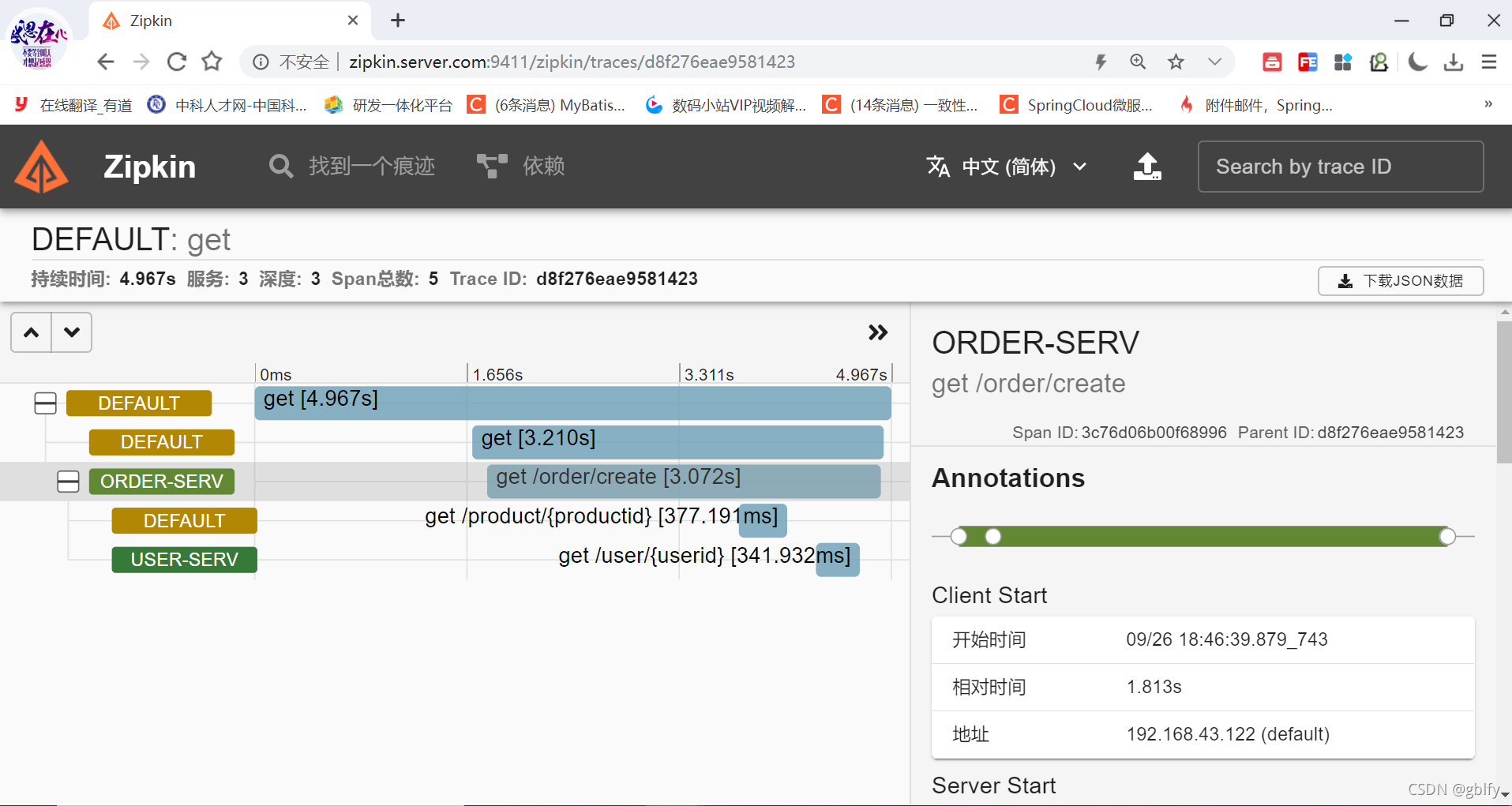Select the ORDER-SERV service label
This screenshot has height=806, width=1512.
point(162,482)
